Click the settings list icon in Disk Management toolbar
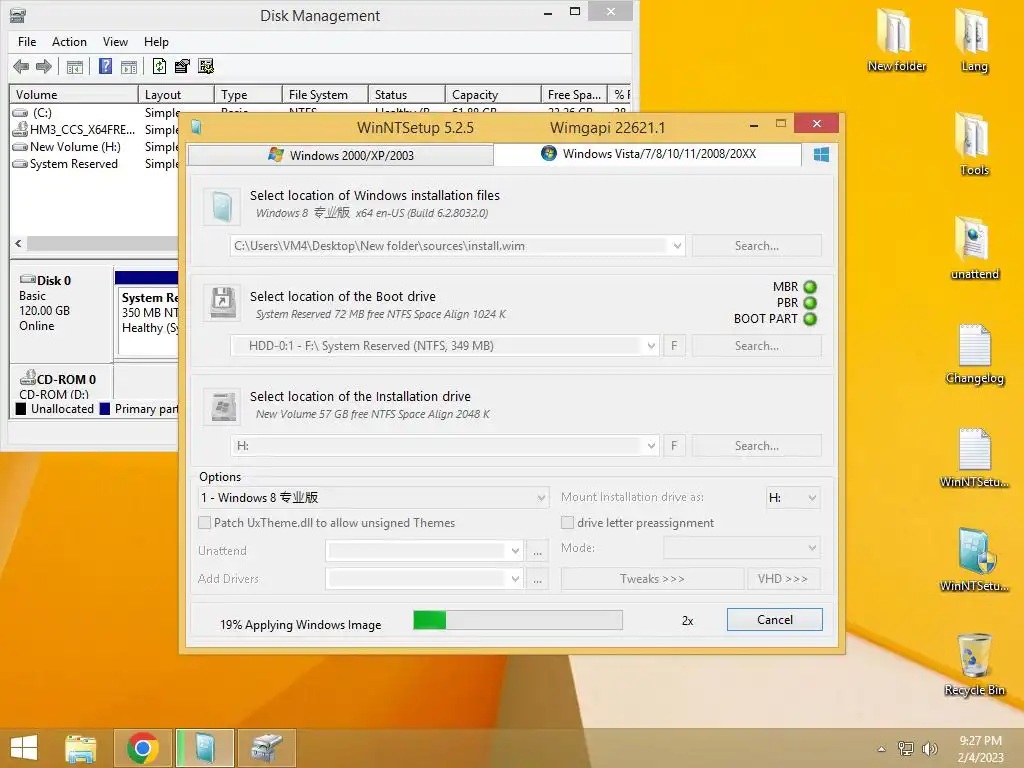The image size is (1024, 768). tap(206, 66)
